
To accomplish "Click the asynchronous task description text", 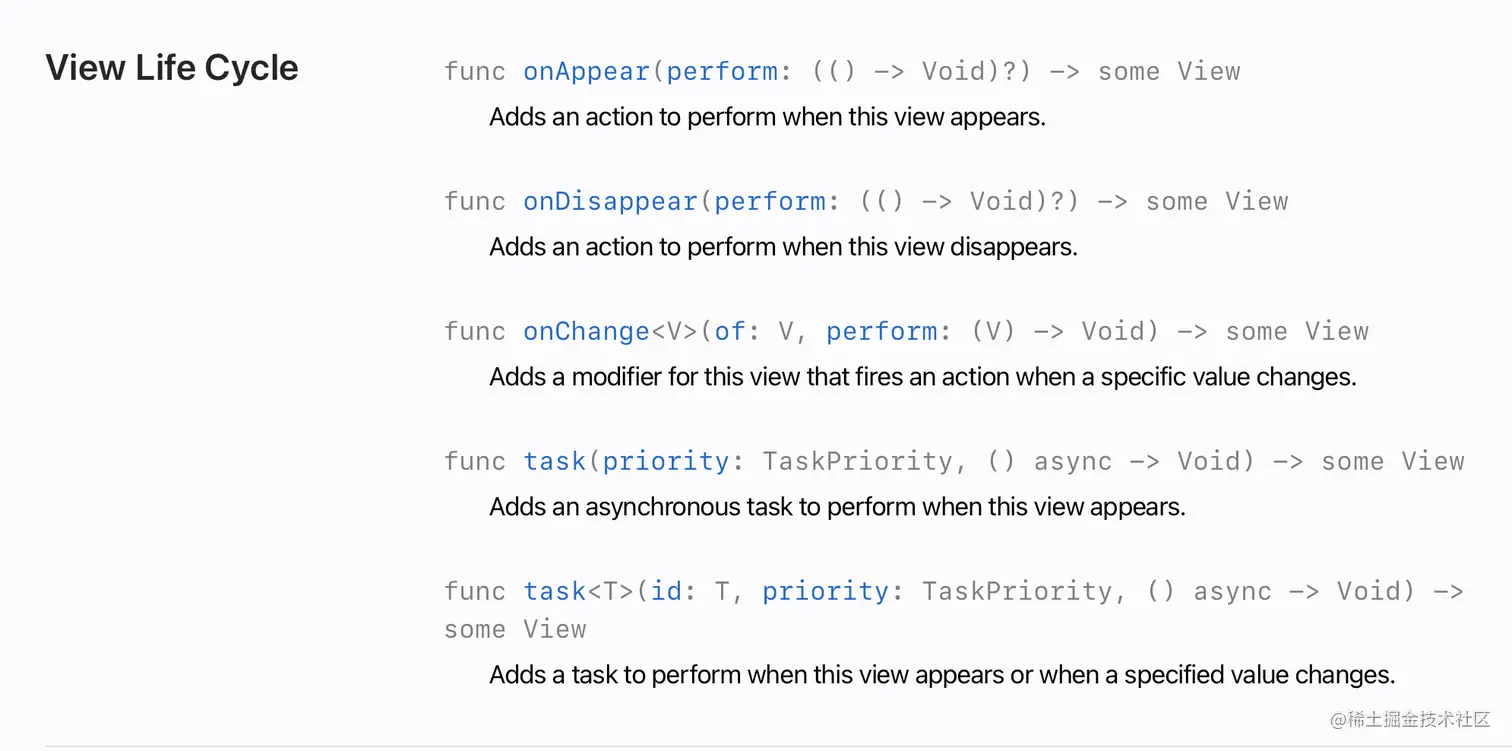I will click(x=837, y=507).
